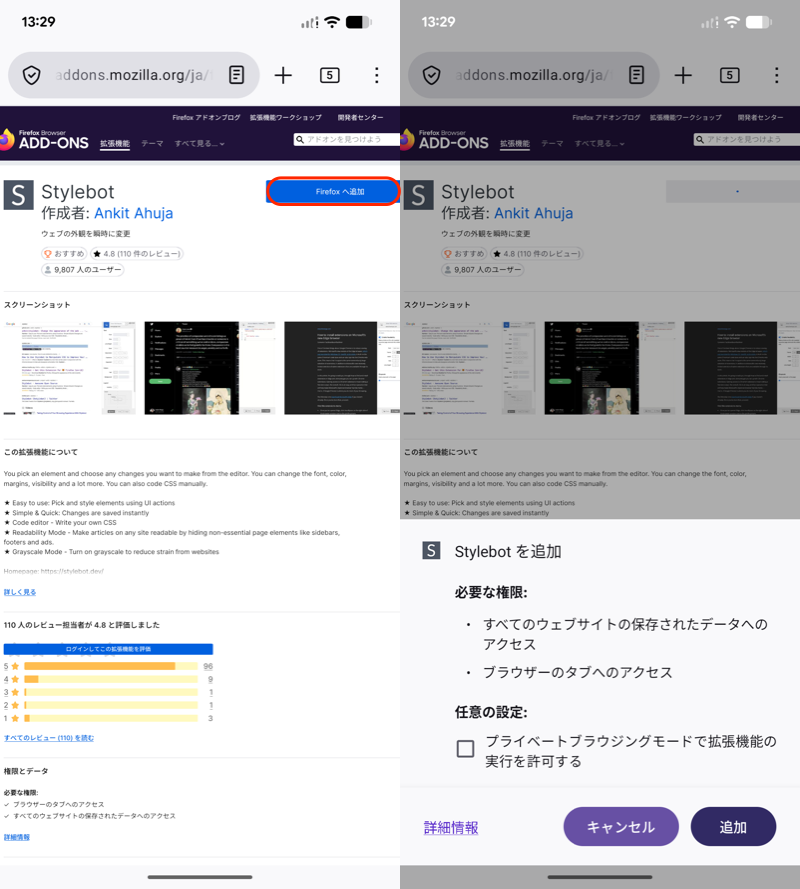Open the browser three-dot menu
The width and height of the screenshot is (800, 889).
(375, 75)
